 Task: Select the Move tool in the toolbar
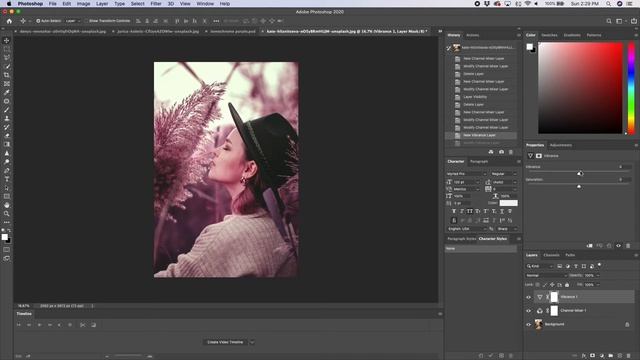coord(7,40)
